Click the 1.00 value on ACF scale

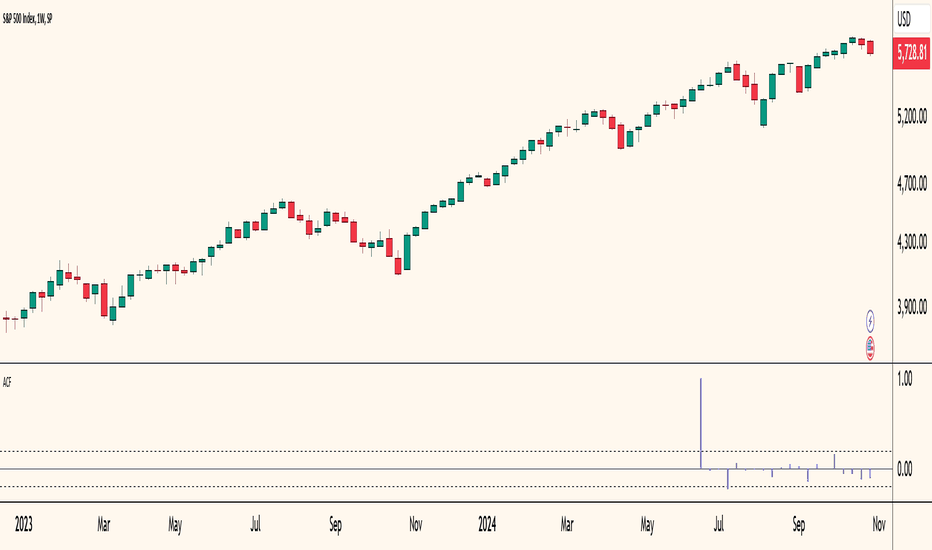905,379
